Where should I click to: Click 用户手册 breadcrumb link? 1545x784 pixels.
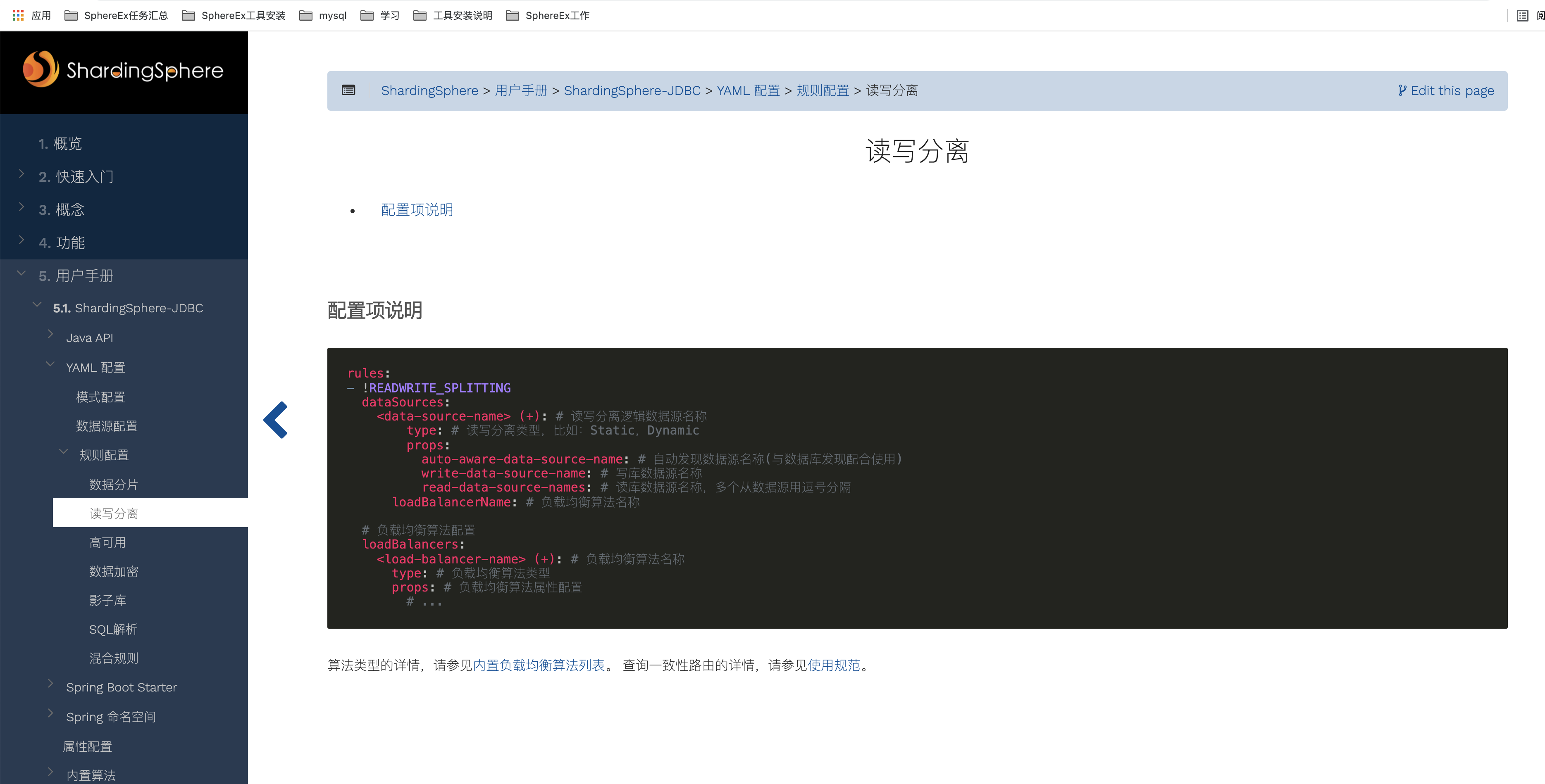point(521,90)
